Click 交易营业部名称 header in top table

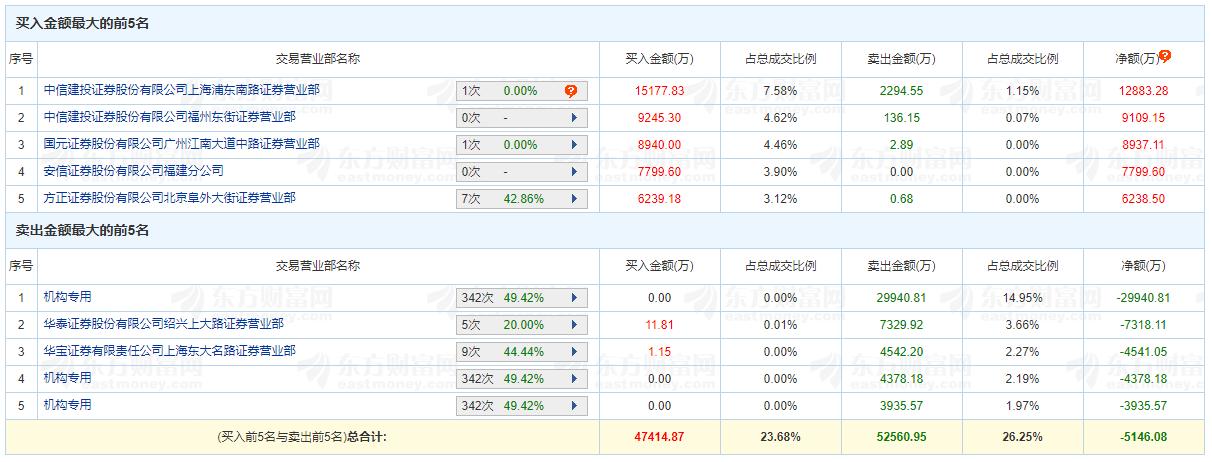318,58
